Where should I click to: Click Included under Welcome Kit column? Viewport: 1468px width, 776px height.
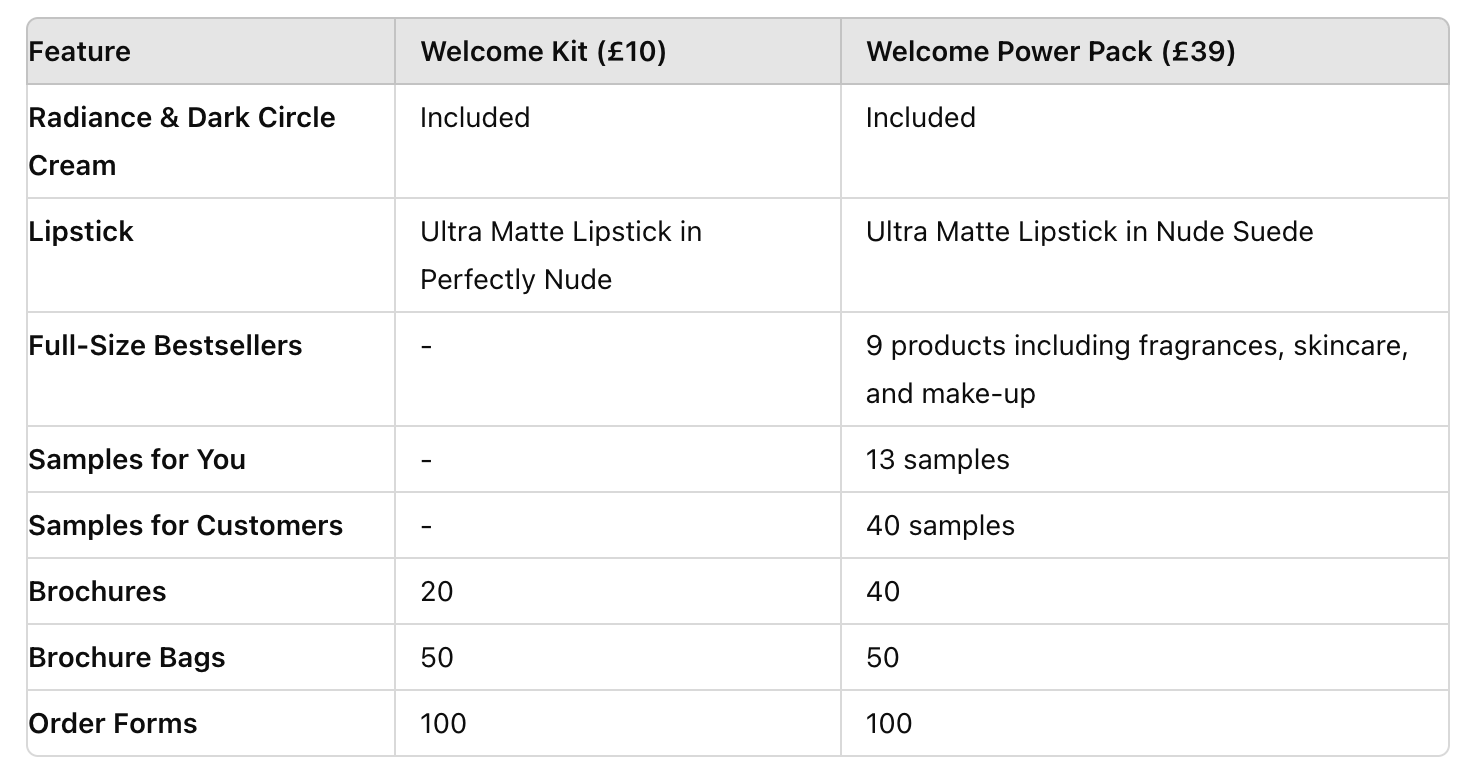475,118
